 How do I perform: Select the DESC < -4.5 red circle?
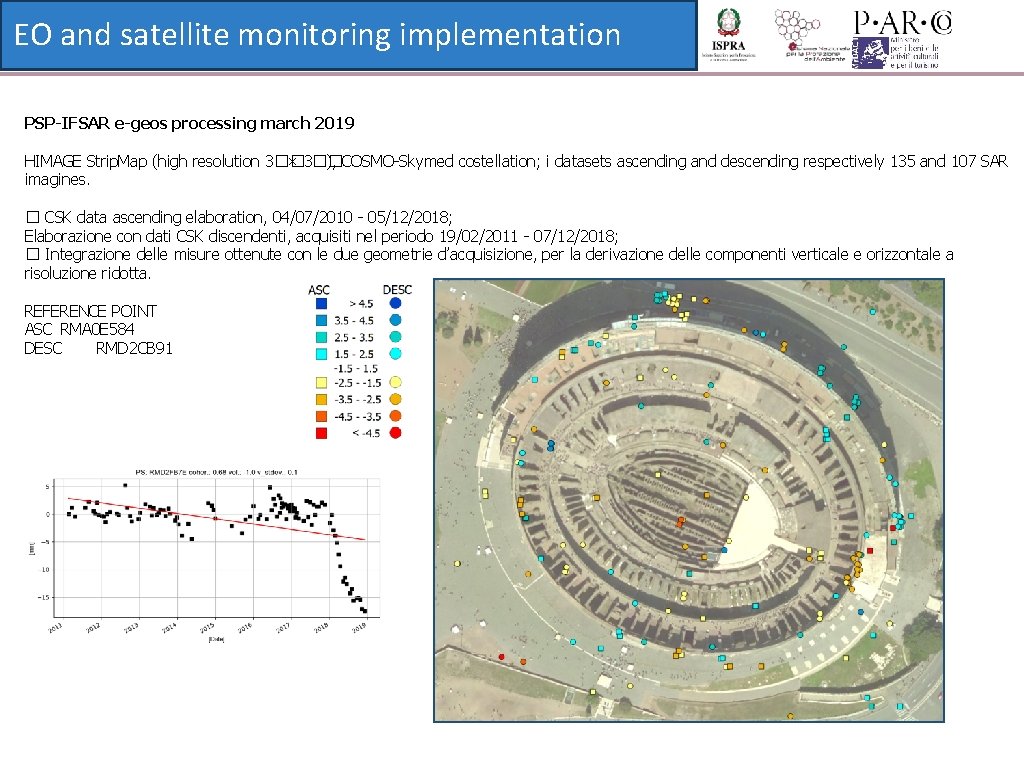tap(395, 433)
